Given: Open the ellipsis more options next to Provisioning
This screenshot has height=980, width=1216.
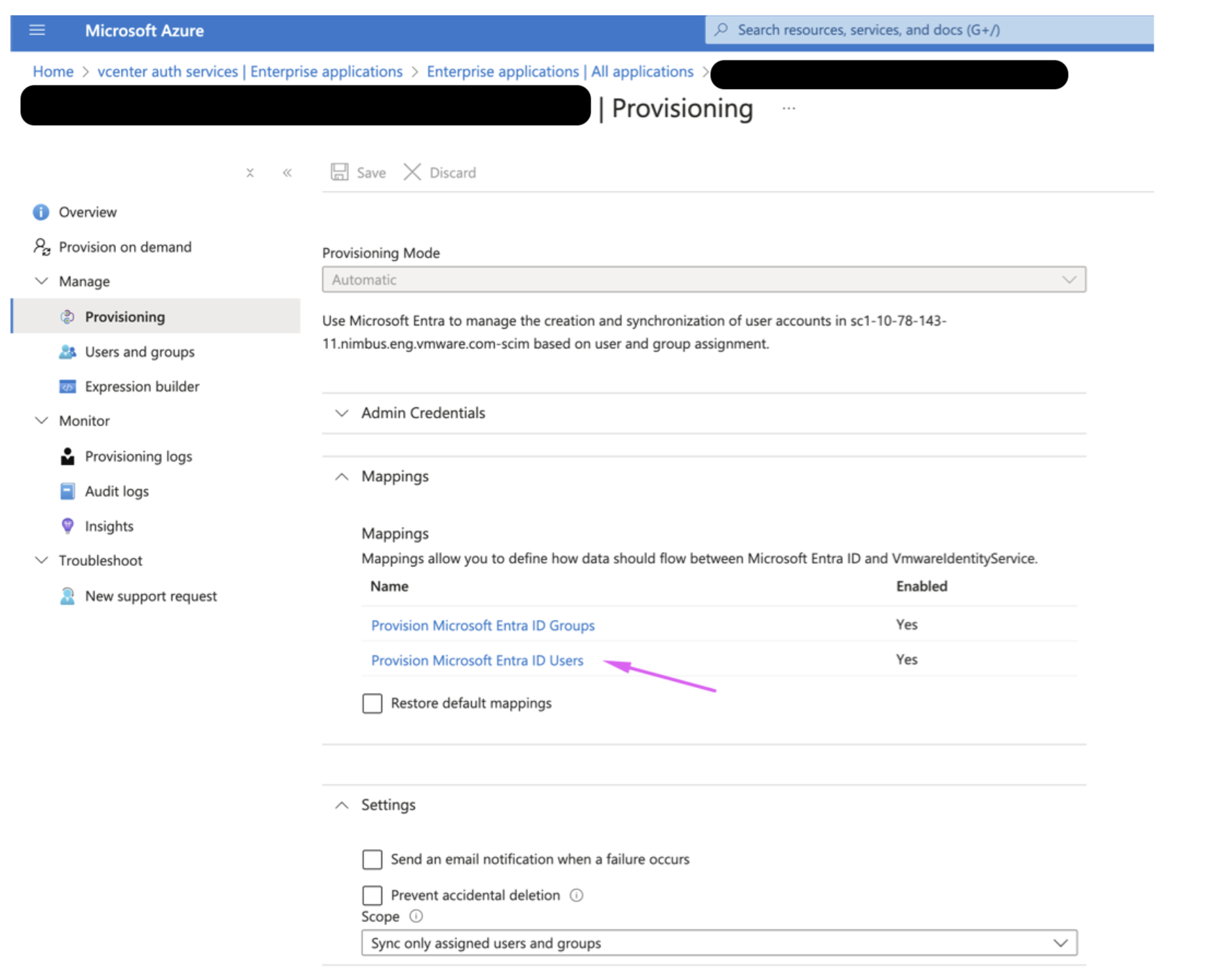Looking at the screenshot, I should click(x=789, y=109).
